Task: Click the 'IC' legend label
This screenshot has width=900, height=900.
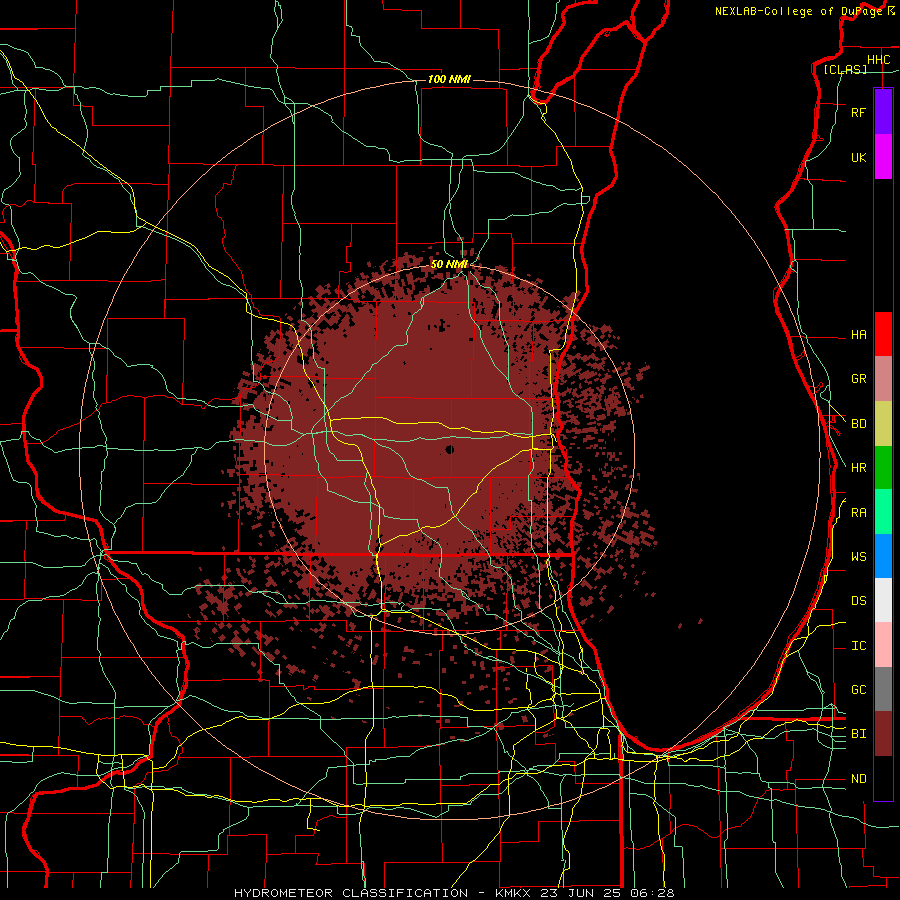Action: coord(859,646)
